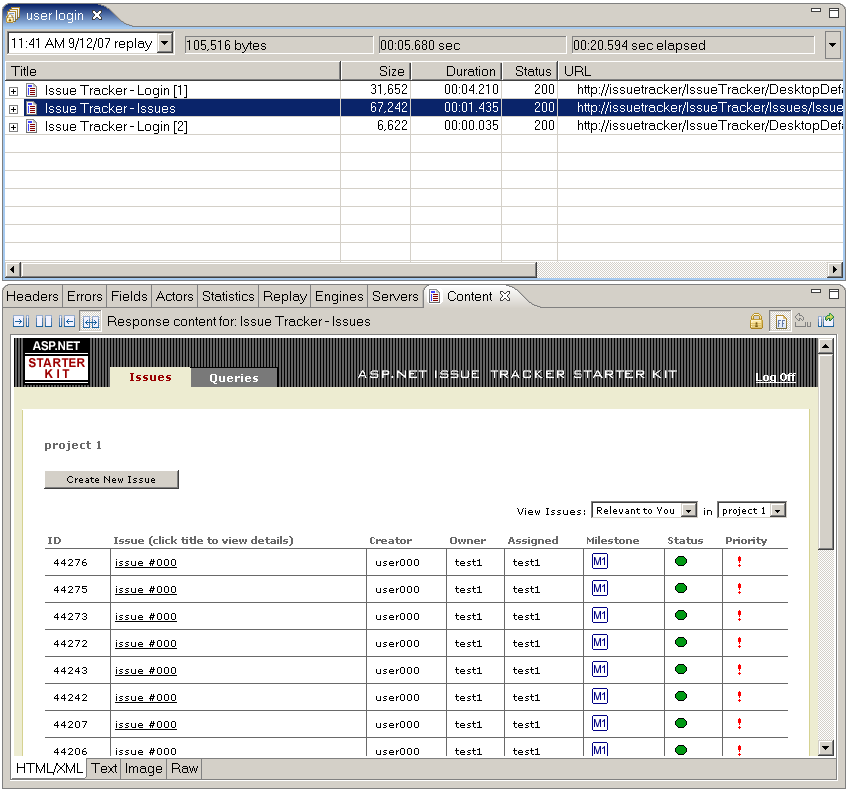The image size is (848, 791).
Task: Expand the Issue Tracker - Issues row
Action: click(14, 109)
